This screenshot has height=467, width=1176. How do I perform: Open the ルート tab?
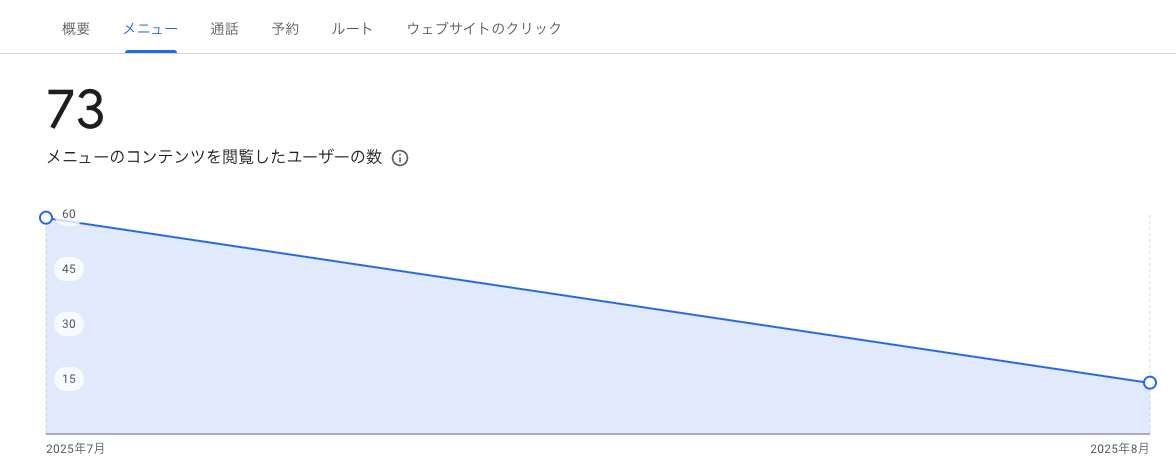(x=352, y=29)
